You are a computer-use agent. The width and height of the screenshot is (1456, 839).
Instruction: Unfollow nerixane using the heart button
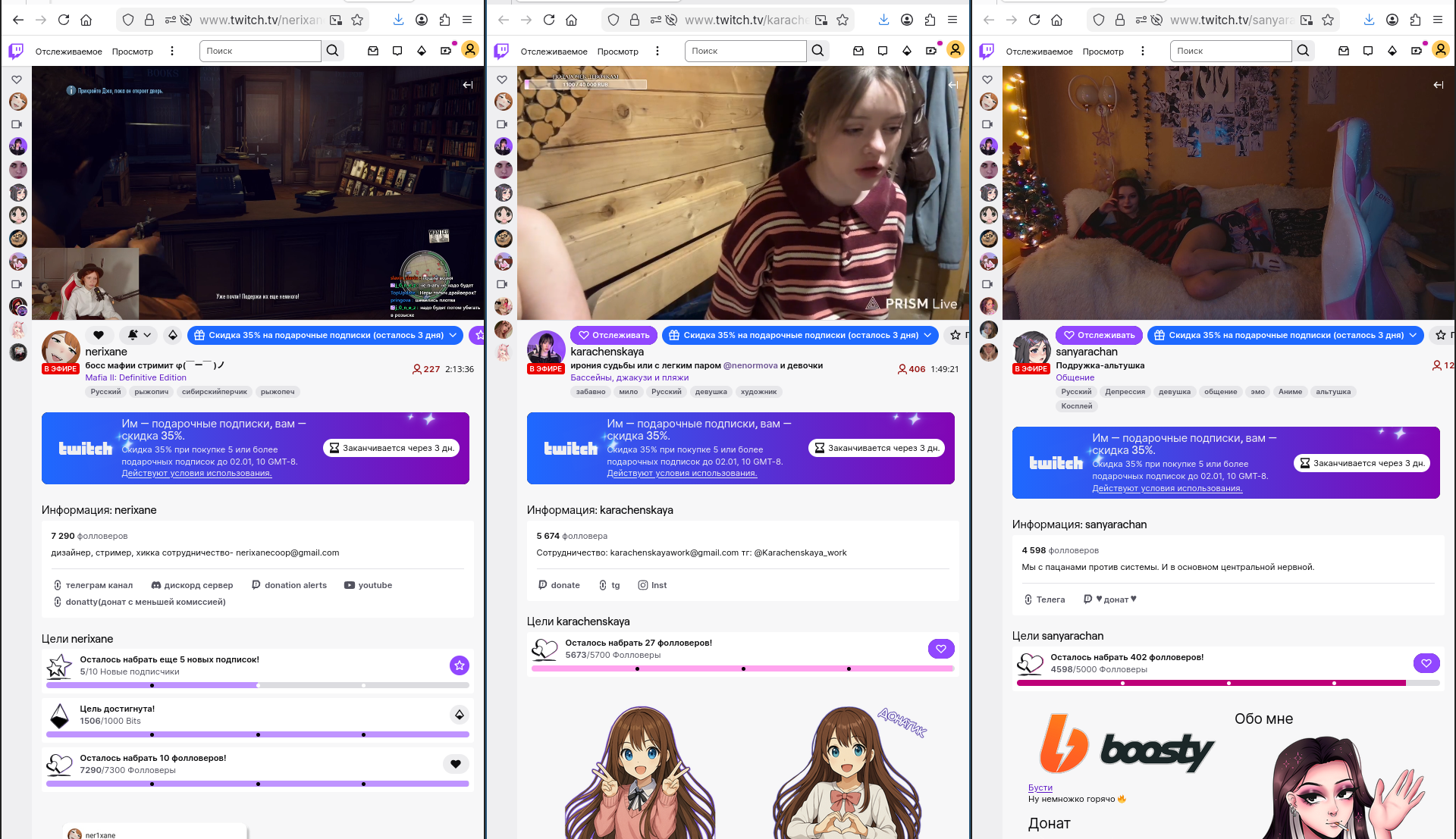click(99, 335)
